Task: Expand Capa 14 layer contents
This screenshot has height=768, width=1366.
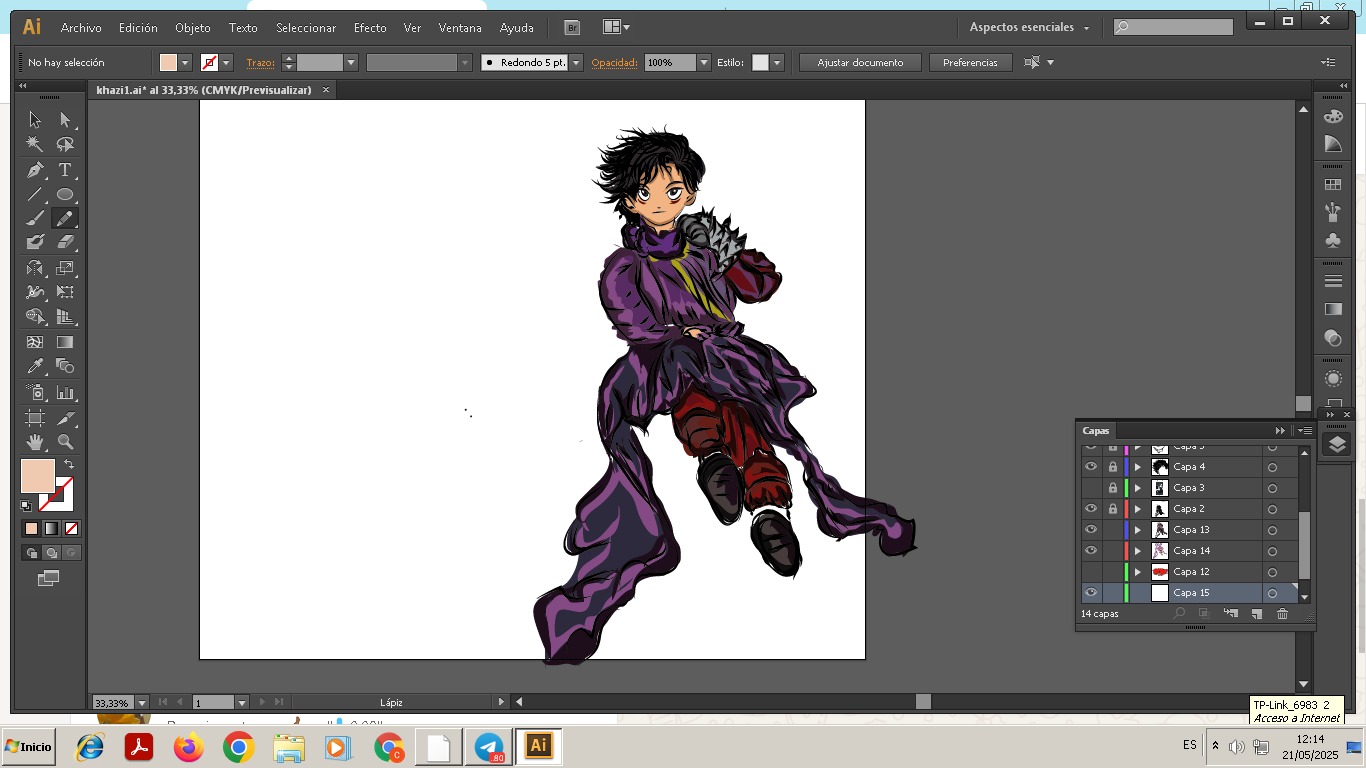Action: 1137,551
